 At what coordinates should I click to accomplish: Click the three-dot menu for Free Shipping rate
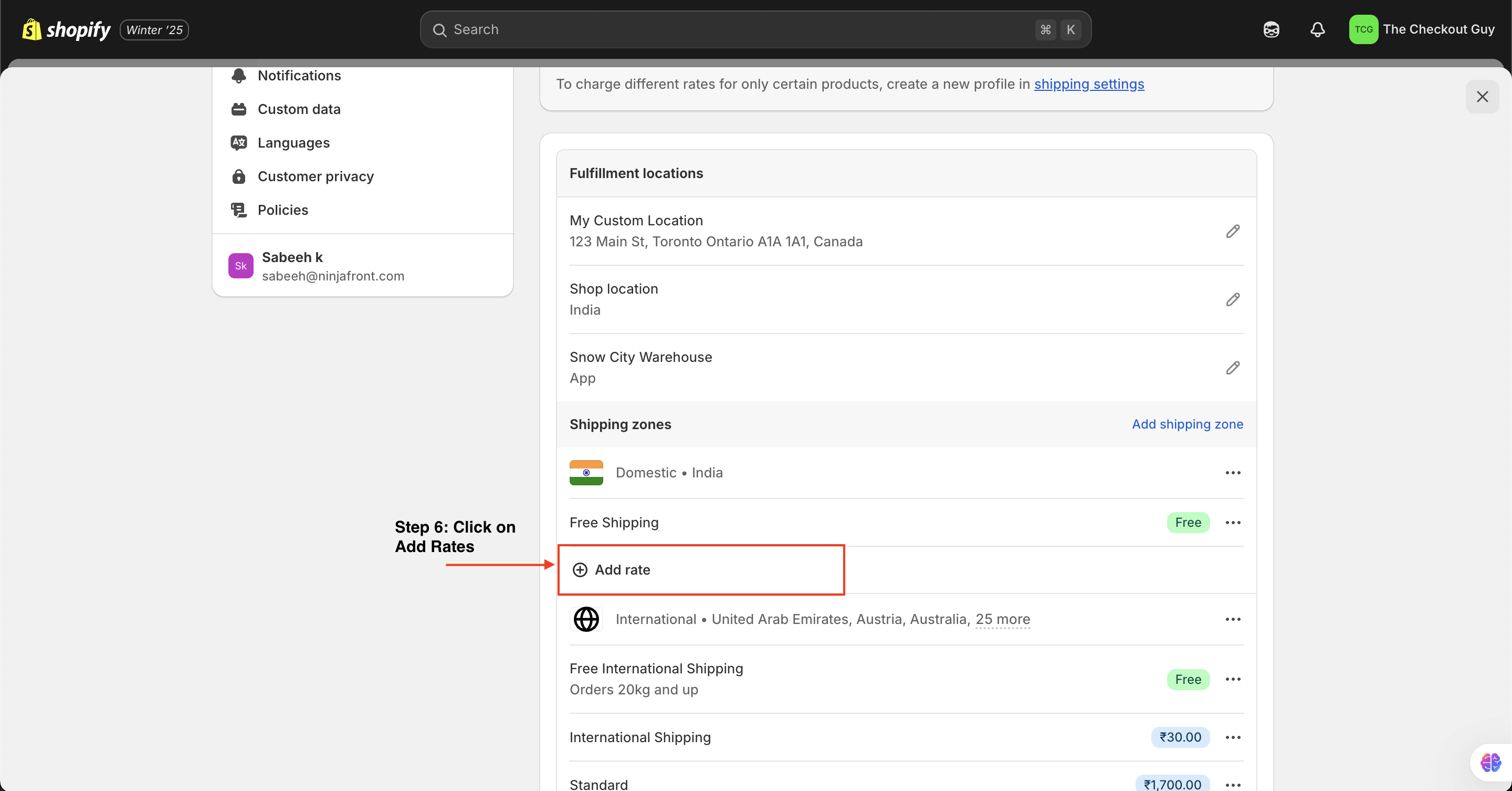1232,522
